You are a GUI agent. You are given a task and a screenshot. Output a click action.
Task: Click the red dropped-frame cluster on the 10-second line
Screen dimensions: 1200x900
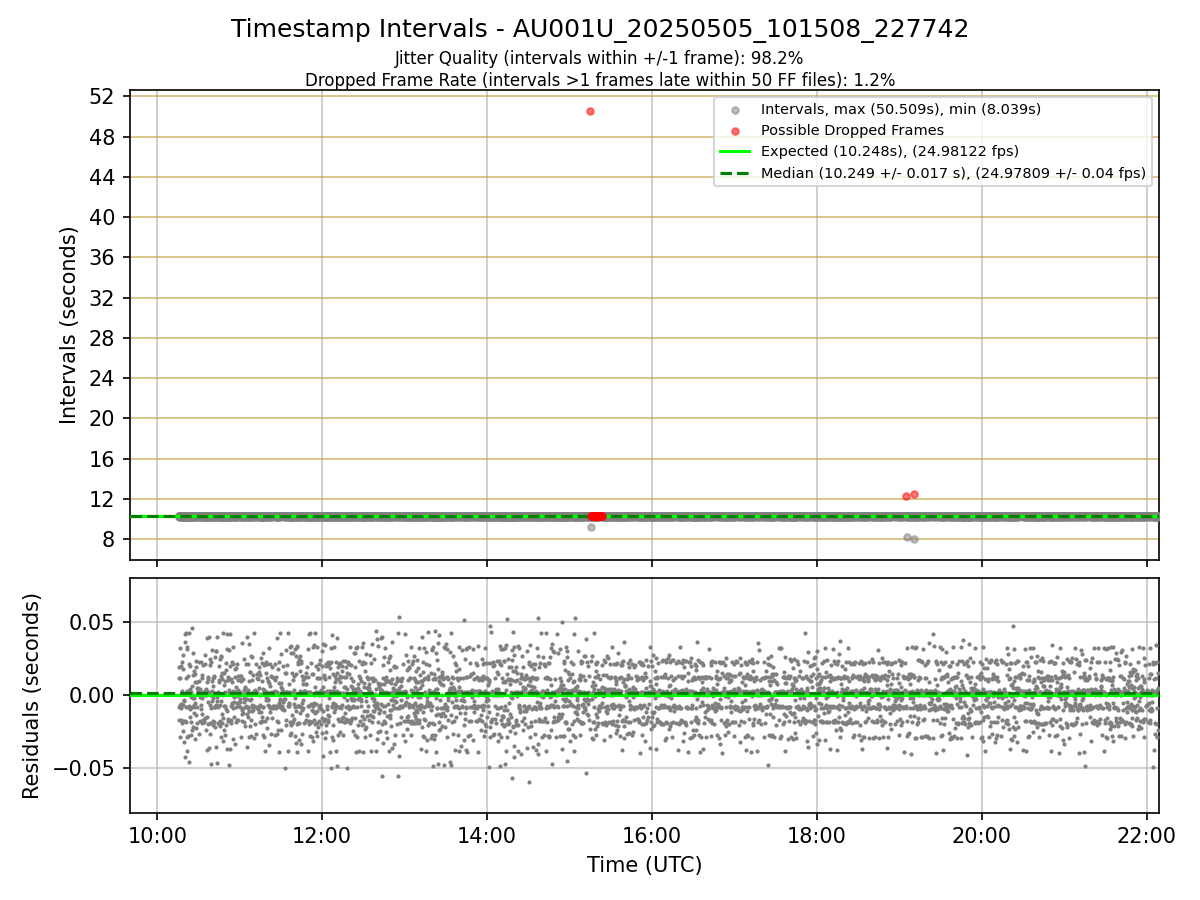(597, 516)
